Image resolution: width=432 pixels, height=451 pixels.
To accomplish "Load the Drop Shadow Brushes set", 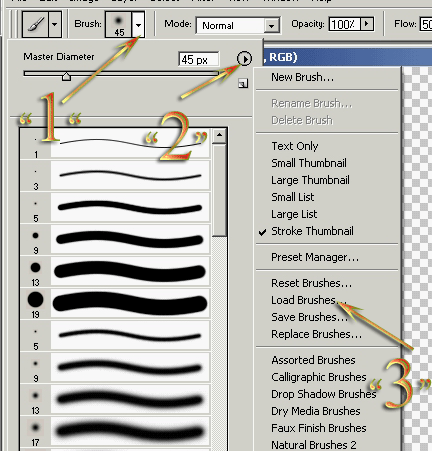I will pos(324,394).
